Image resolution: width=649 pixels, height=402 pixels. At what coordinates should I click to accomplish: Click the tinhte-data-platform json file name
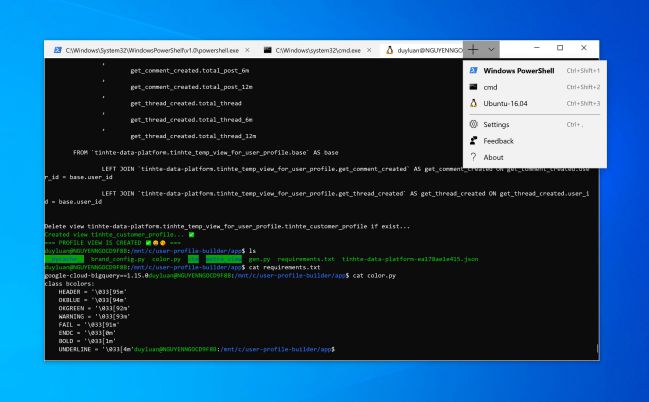pyautogui.click(x=410, y=259)
